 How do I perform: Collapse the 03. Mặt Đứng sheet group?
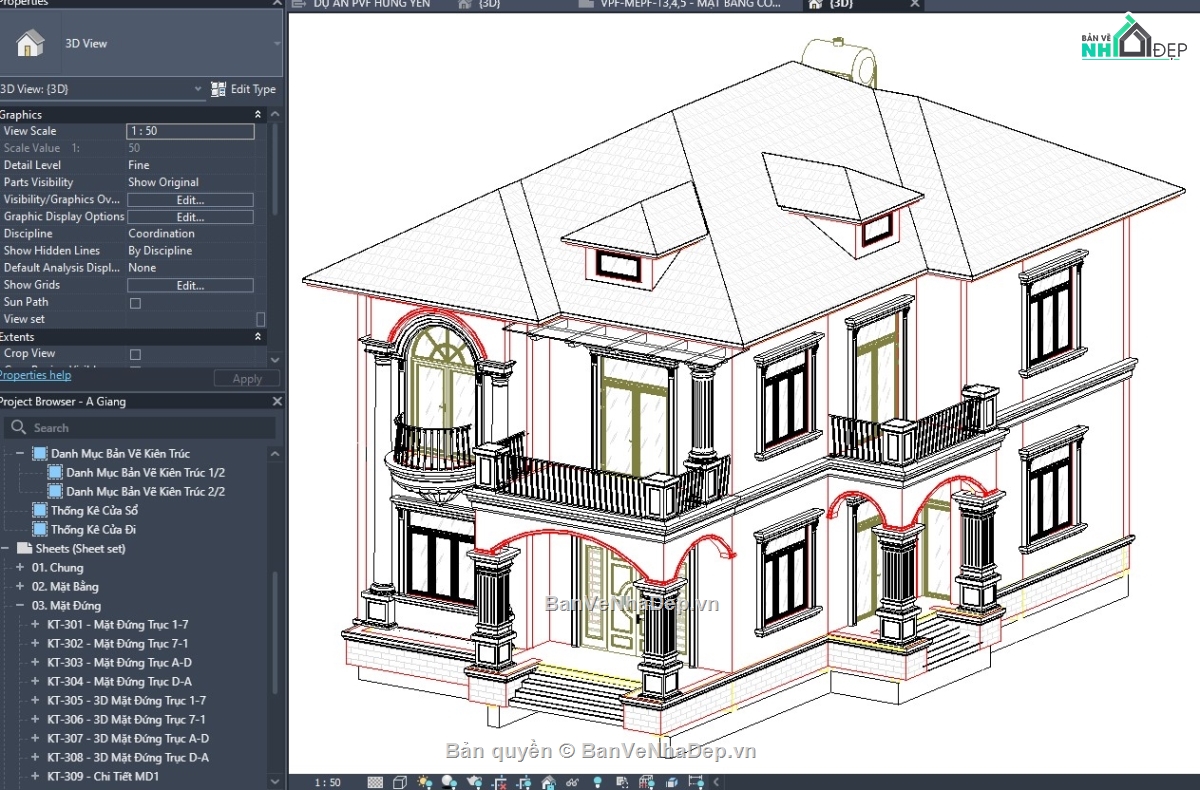tap(20, 605)
